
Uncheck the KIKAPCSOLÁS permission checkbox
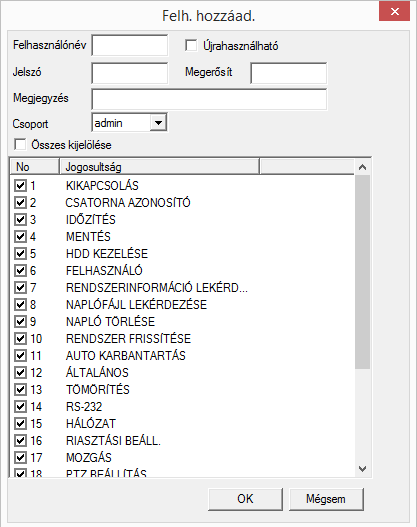pyautogui.click(x=20, y=186)
